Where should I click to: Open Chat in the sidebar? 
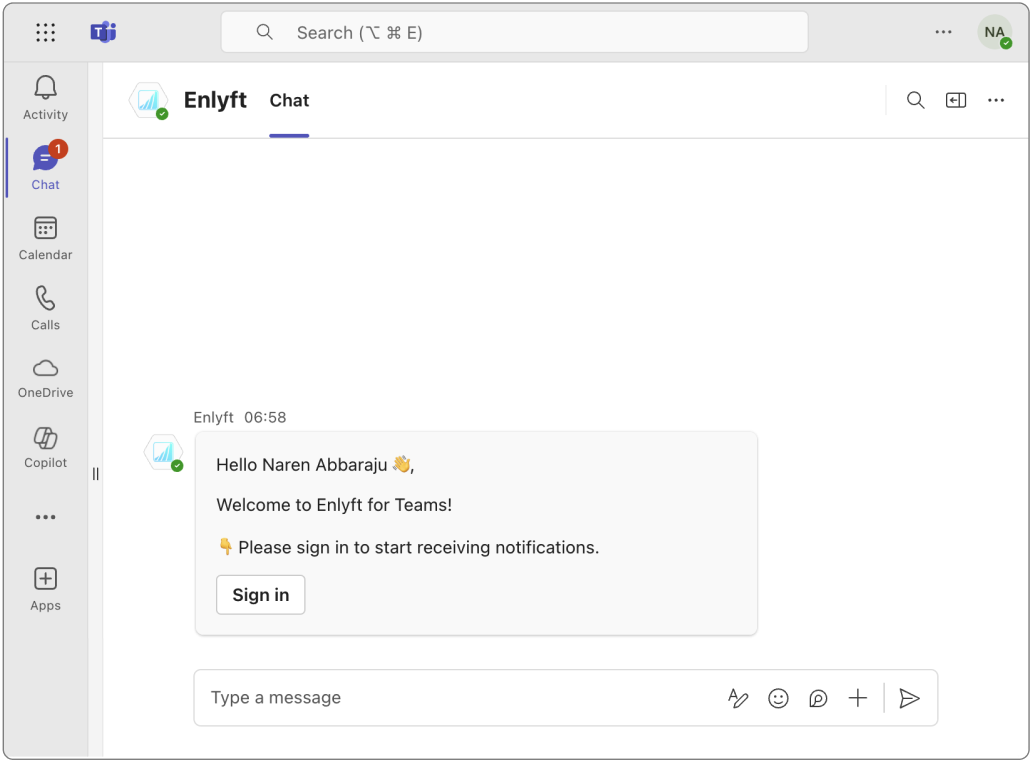coord(45,168)
